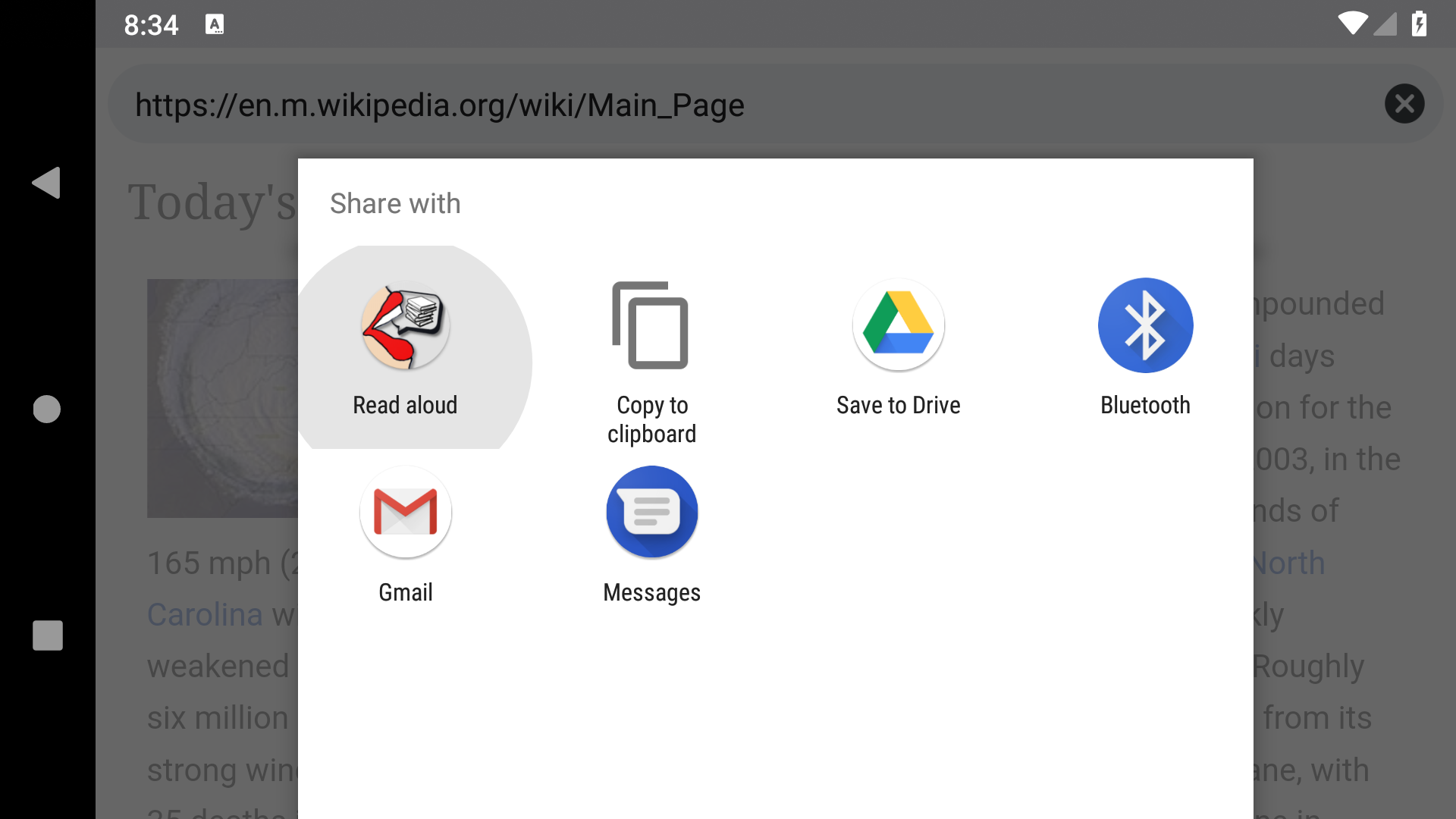This screenshot has height=819, width=1456.
Task: Tap the featured article hurricane thumbnail
Action: pos(222,398)
